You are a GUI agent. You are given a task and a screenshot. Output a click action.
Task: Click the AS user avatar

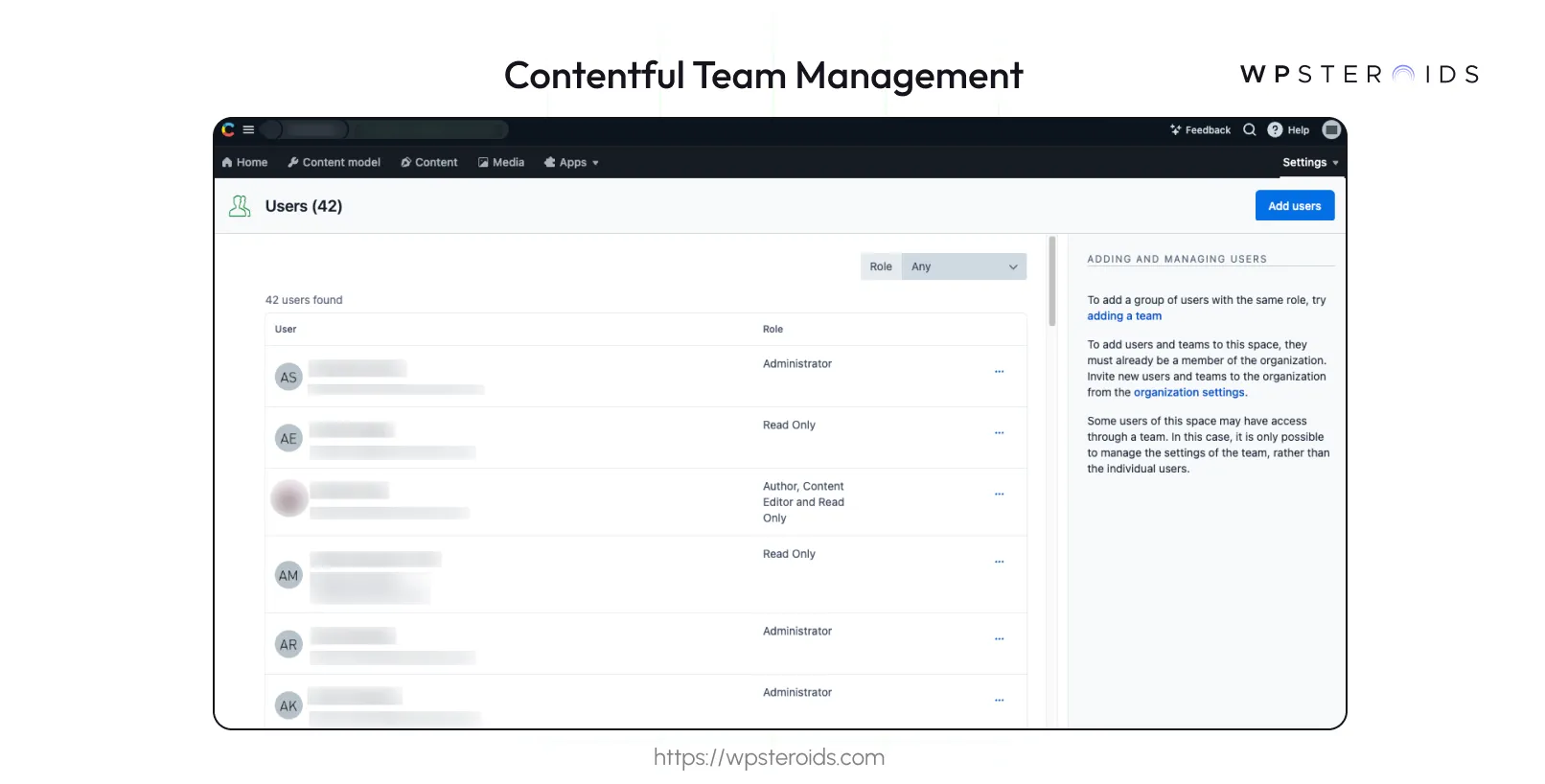click(x=288, y=377)
